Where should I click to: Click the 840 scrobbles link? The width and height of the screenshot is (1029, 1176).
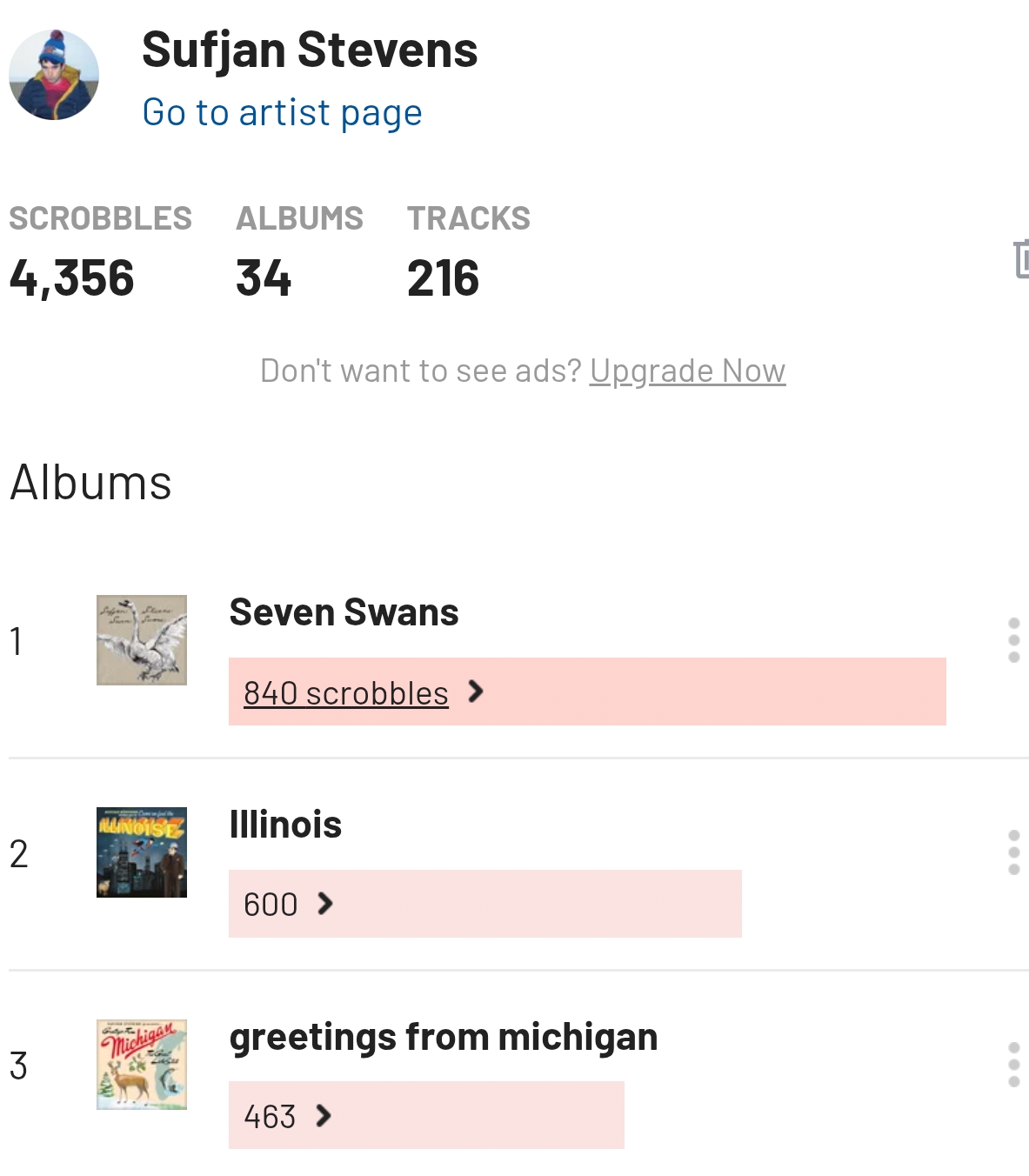(345, 693)
